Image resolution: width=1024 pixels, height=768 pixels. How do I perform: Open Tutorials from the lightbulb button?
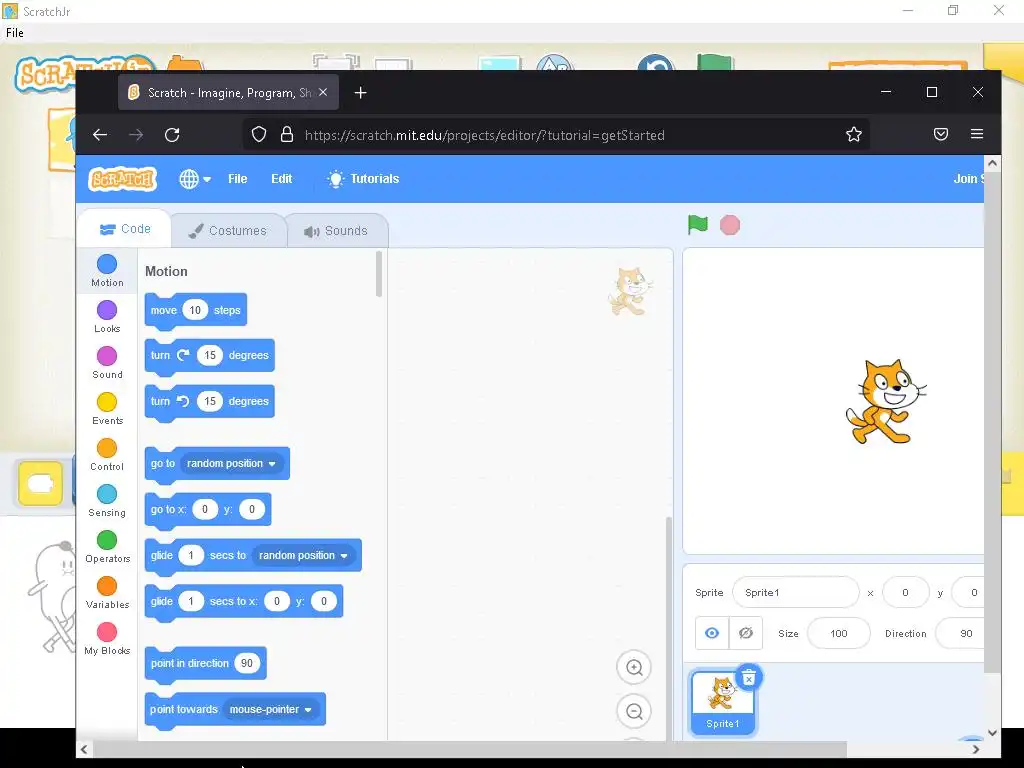(363, 179)
